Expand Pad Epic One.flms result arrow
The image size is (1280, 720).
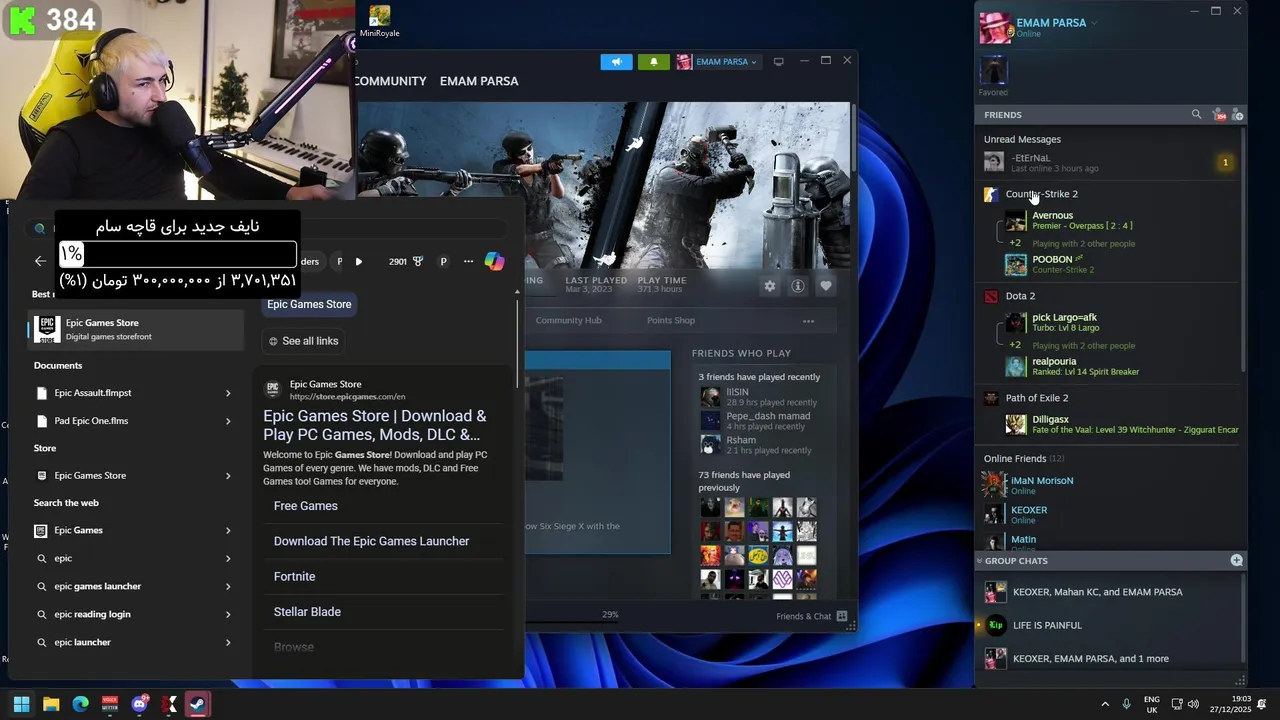tap(228, 421)
